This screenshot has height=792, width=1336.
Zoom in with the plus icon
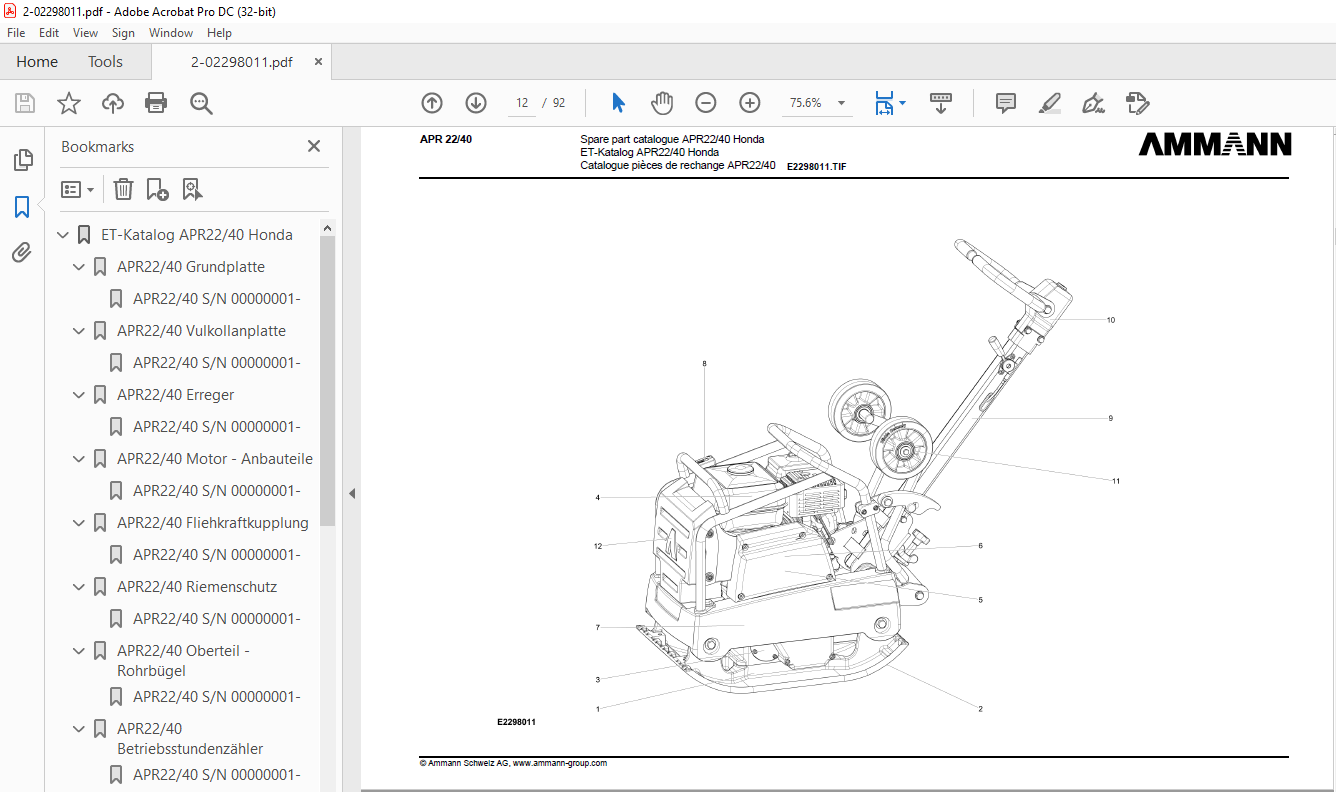(x=750, y=103)
